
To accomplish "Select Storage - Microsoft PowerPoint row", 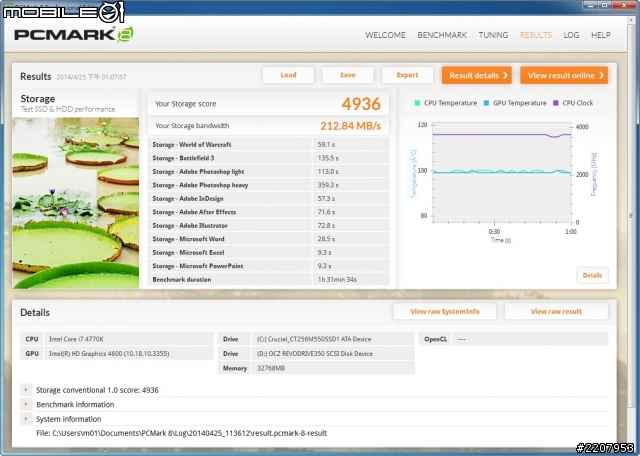I will (x=268, y=266).
